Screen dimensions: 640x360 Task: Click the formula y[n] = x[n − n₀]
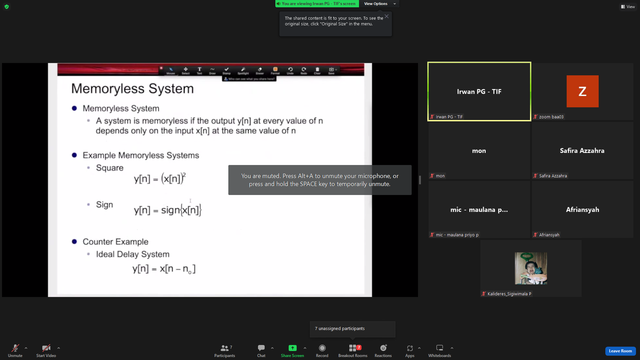click(x=164, y=269)
